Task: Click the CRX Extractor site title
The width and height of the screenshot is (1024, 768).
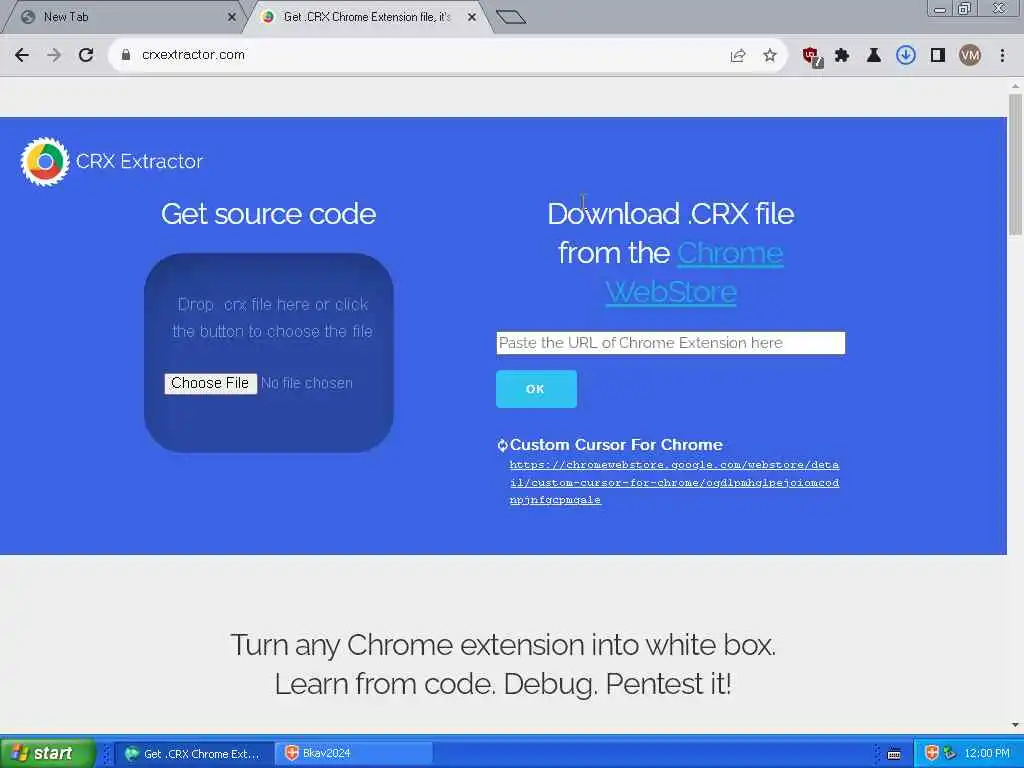Action: point(139,161)
